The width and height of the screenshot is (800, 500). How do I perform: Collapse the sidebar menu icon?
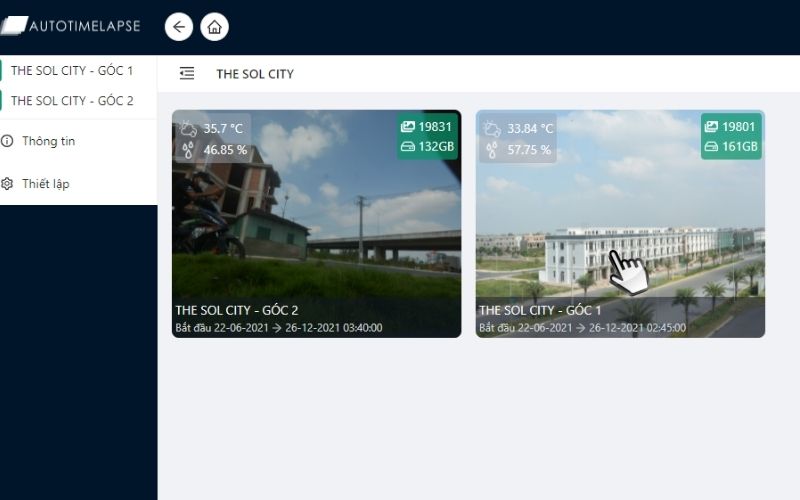tap(187, 73)
